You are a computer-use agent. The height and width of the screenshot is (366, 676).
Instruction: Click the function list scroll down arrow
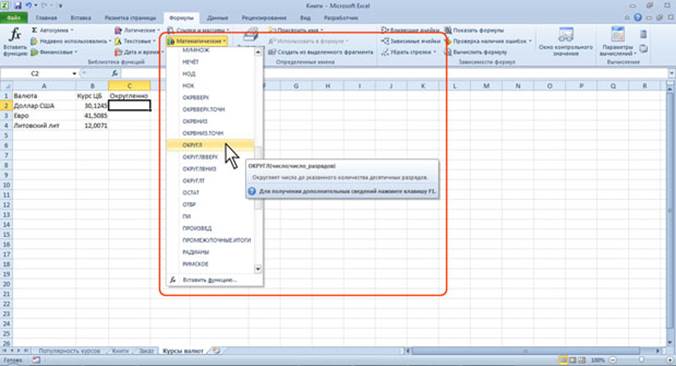point(258,269)
